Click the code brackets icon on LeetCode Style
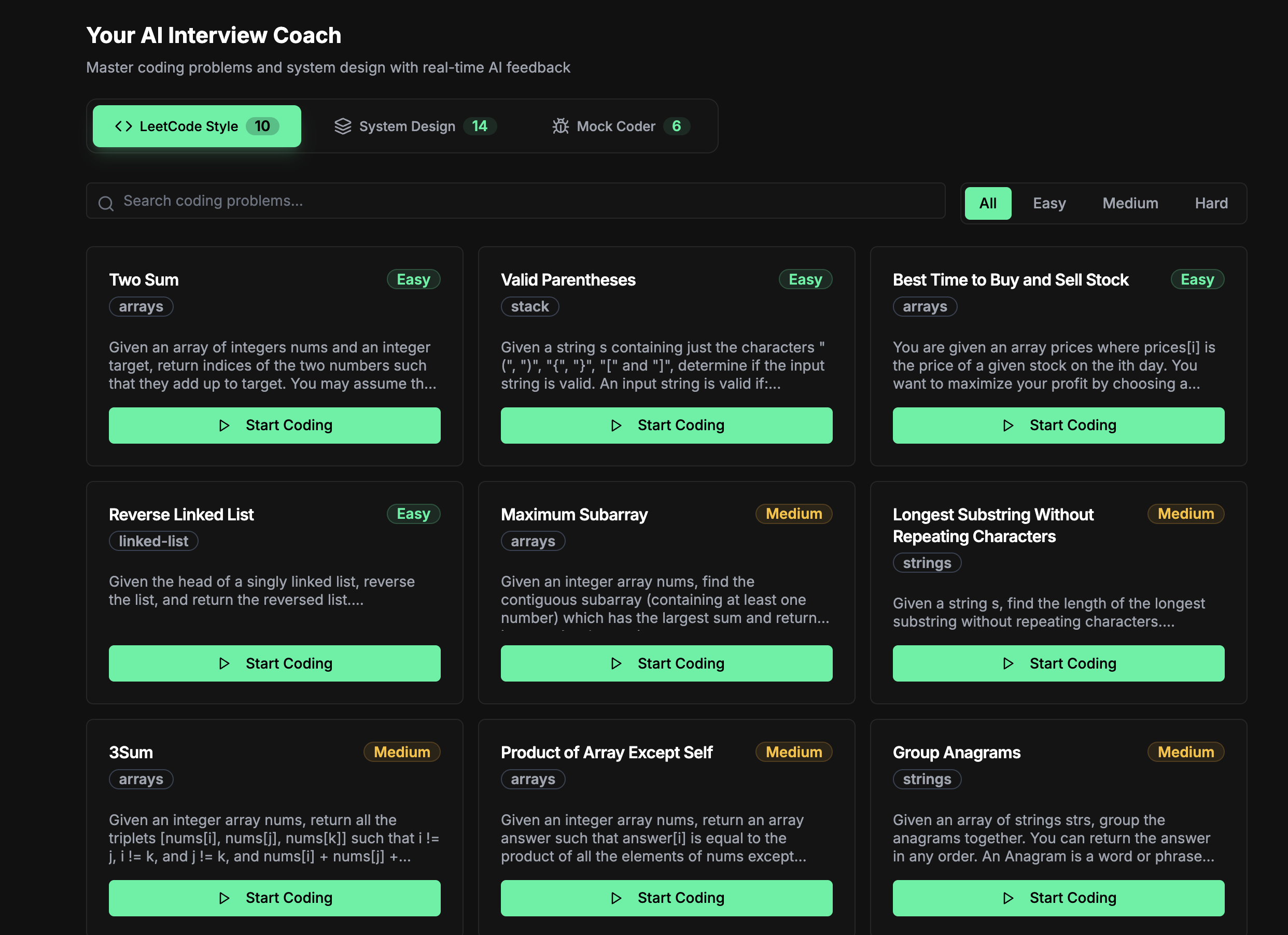 coord(123,126)
